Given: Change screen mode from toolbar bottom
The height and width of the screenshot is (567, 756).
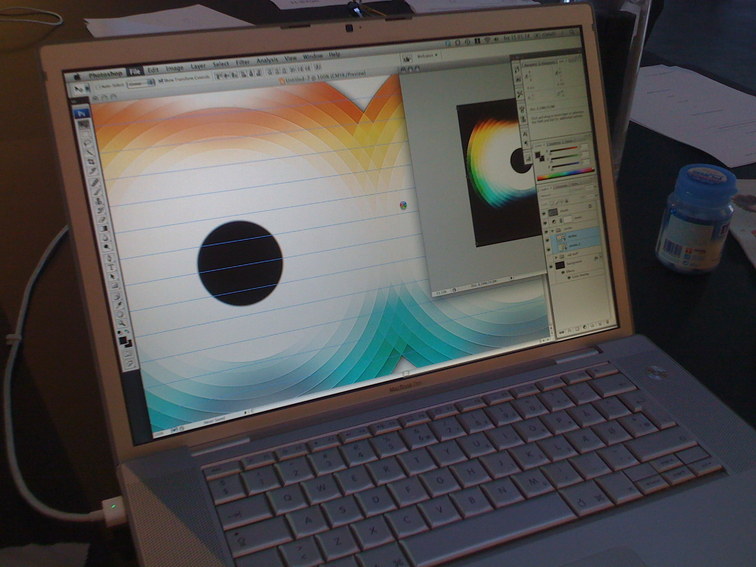Looking at the screenshot, I should point(129,364).
